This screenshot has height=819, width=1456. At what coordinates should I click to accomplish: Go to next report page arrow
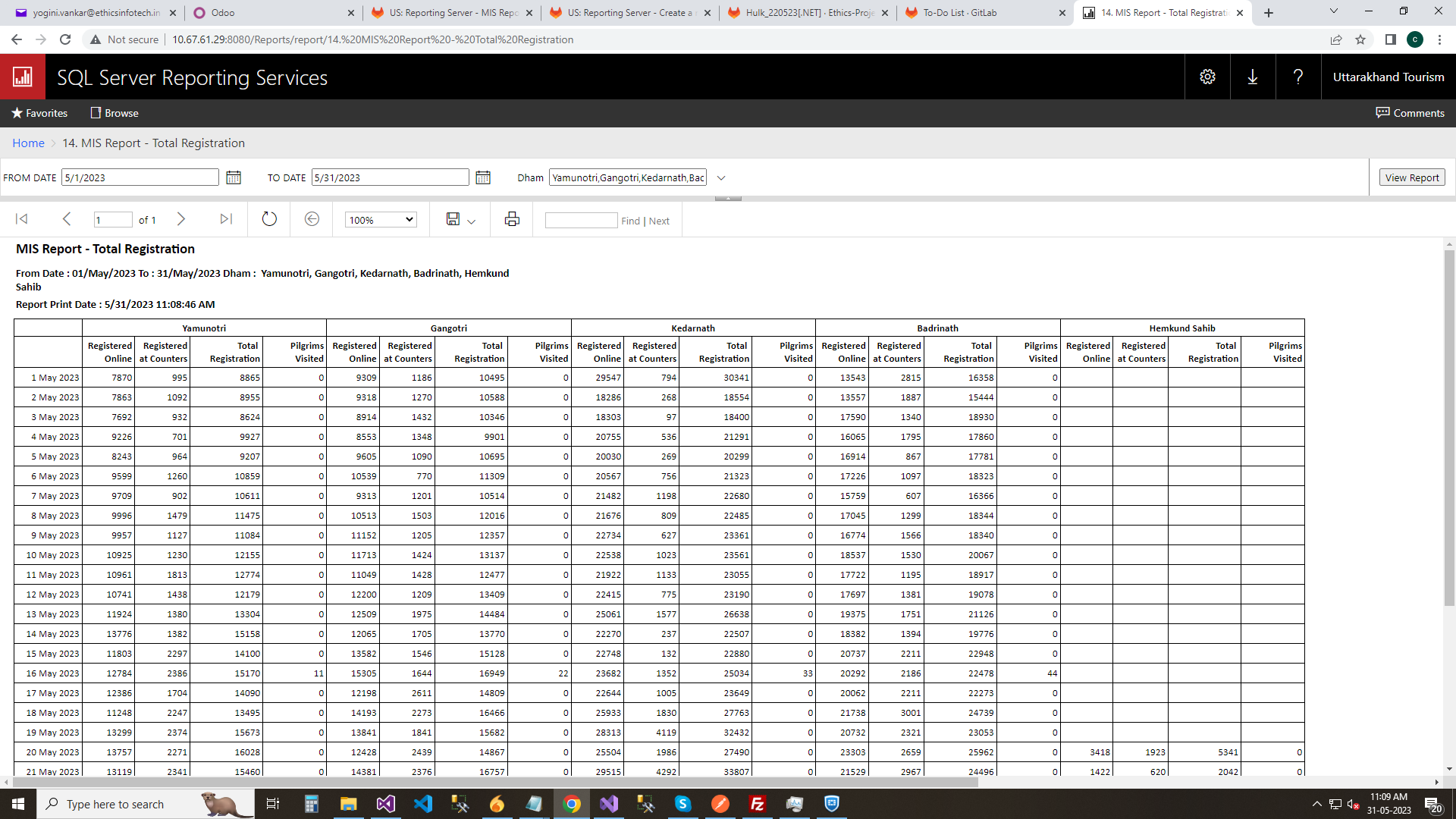point(180,219)
